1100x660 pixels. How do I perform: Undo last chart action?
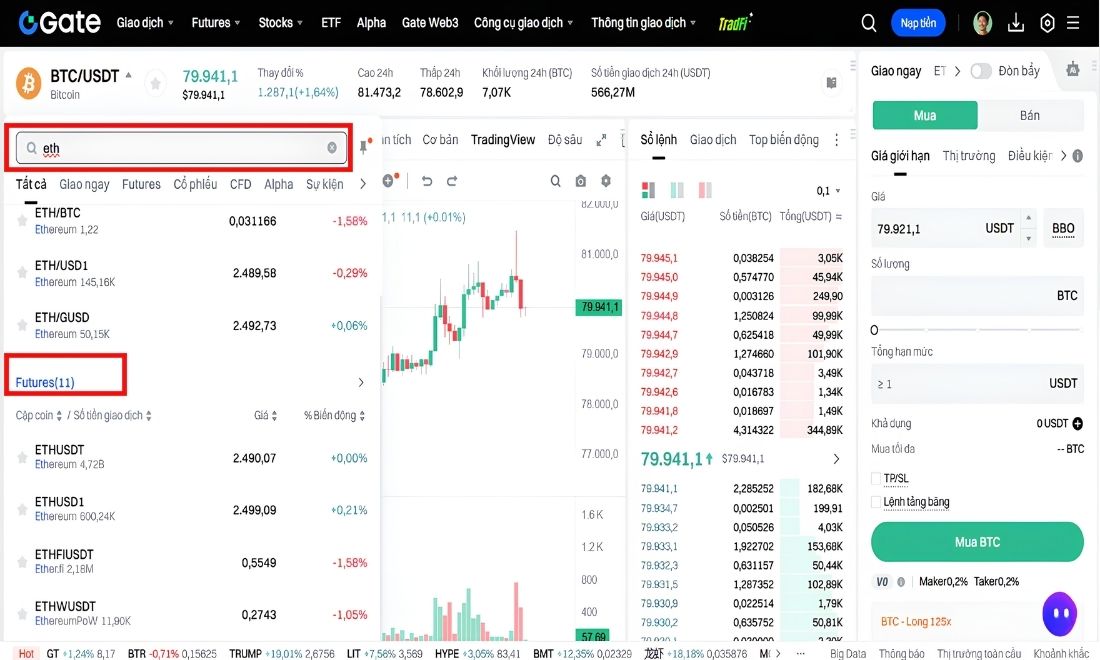(x=427, y=181)
